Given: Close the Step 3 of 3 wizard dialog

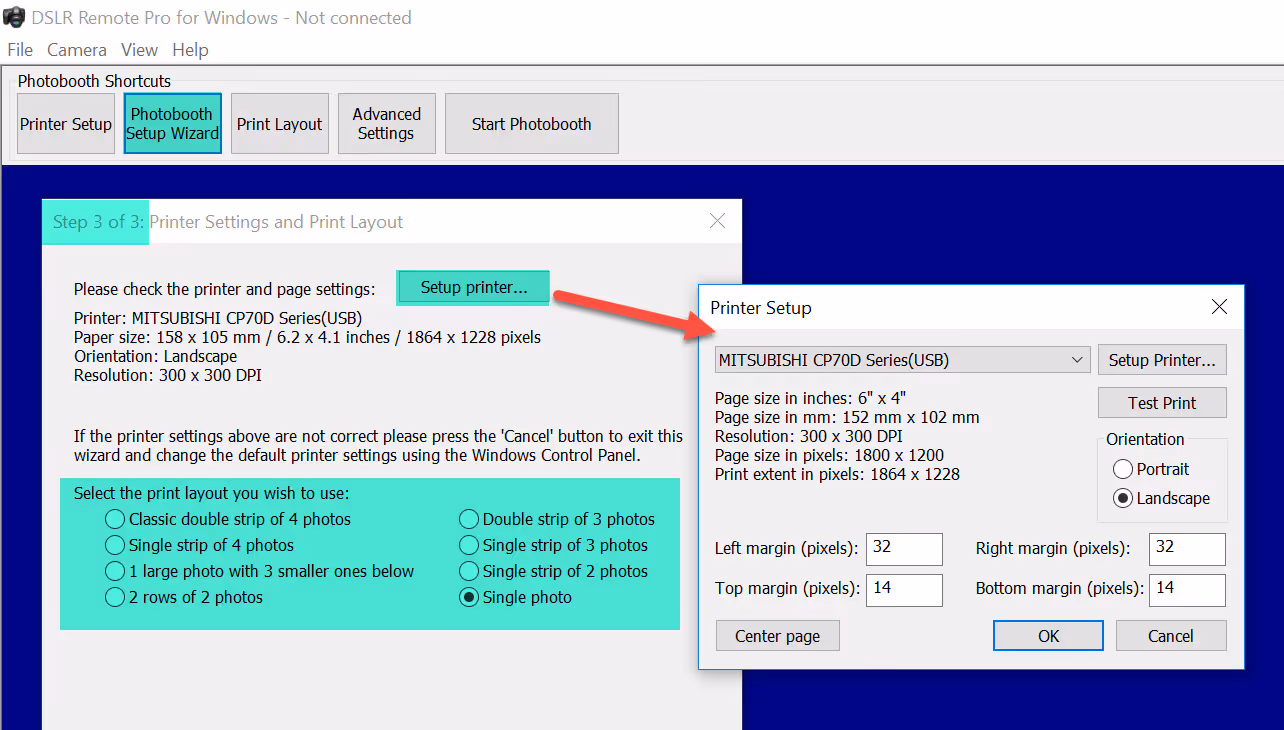Looking at the screenshot, I should click(x=717, y=221).
